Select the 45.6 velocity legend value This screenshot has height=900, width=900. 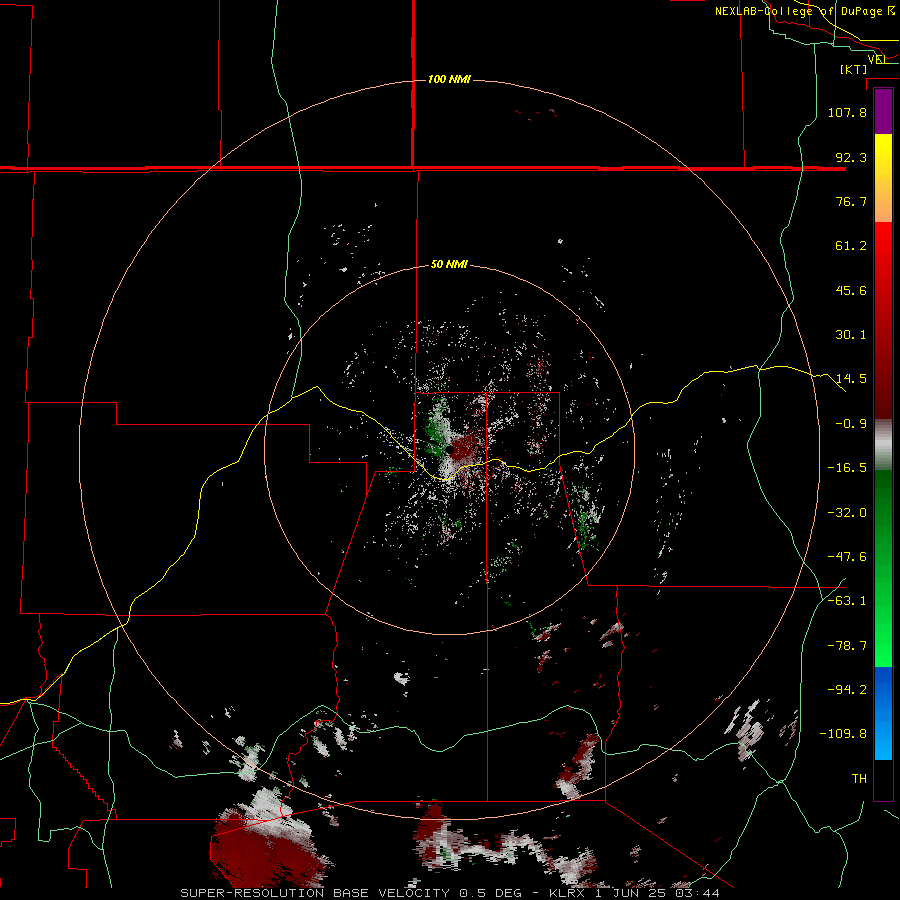851,290
